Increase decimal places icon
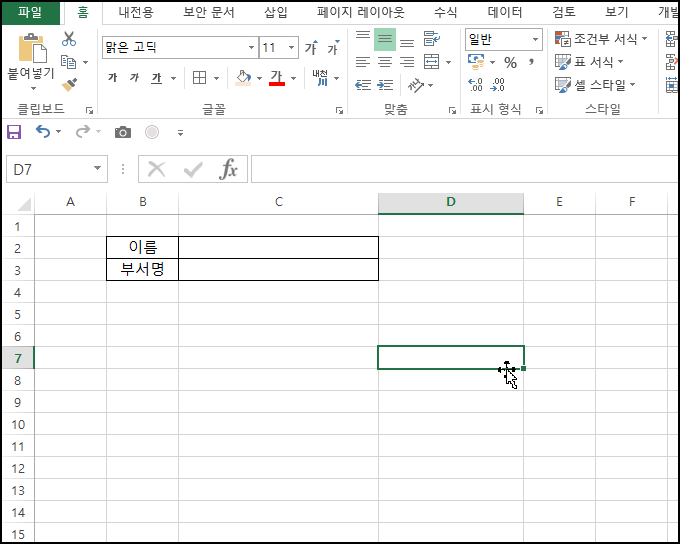This screenshot has width=680, height=544. click(x=475, y=85)
